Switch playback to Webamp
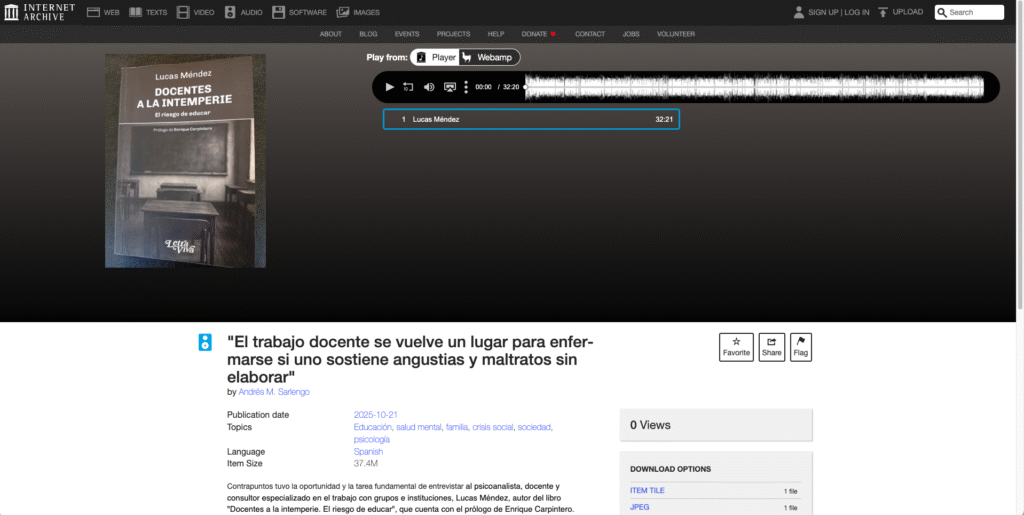 pyautogui.click(x=491, y=58)
